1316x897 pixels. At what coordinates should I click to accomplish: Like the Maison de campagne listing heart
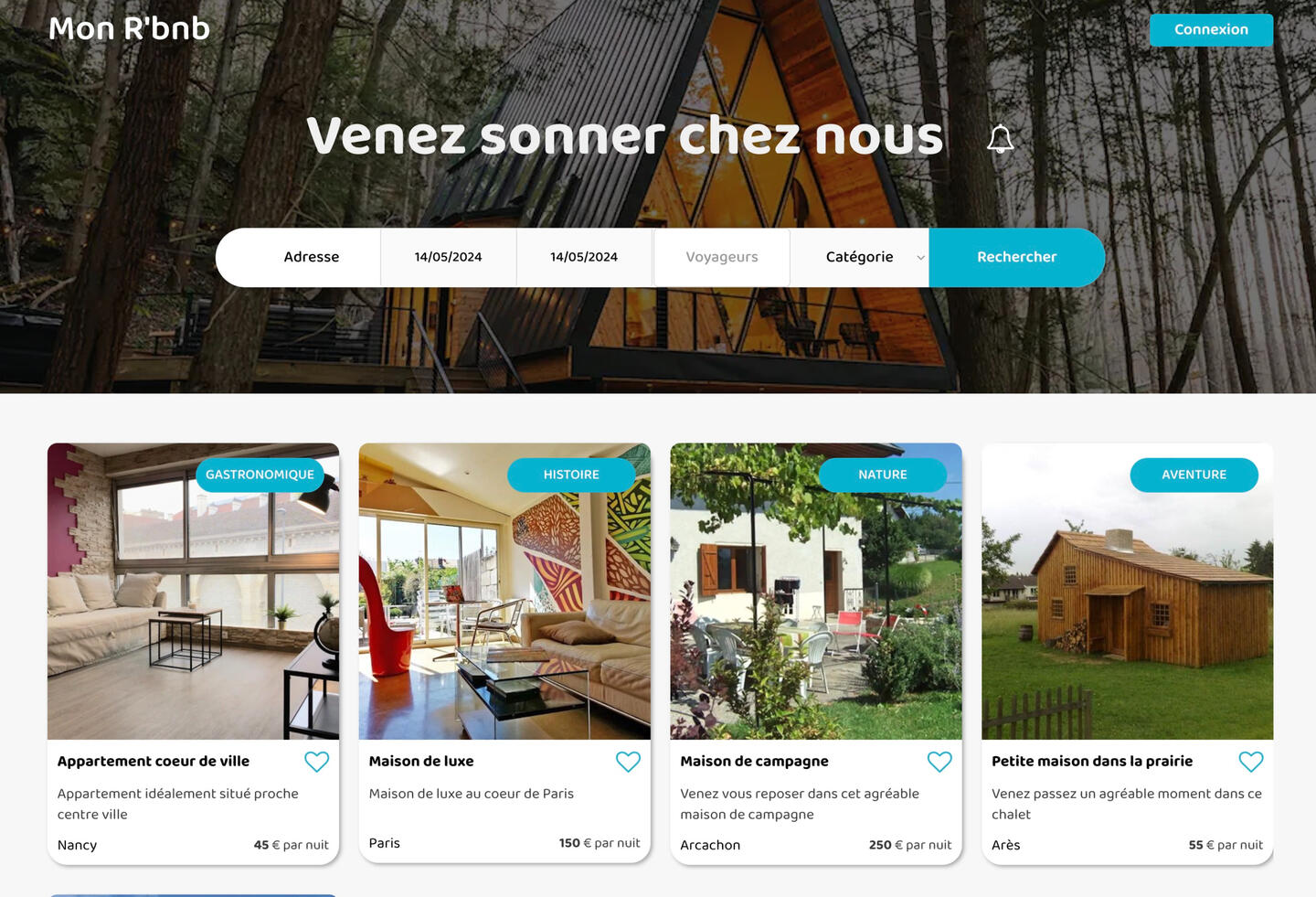[939, 762]
